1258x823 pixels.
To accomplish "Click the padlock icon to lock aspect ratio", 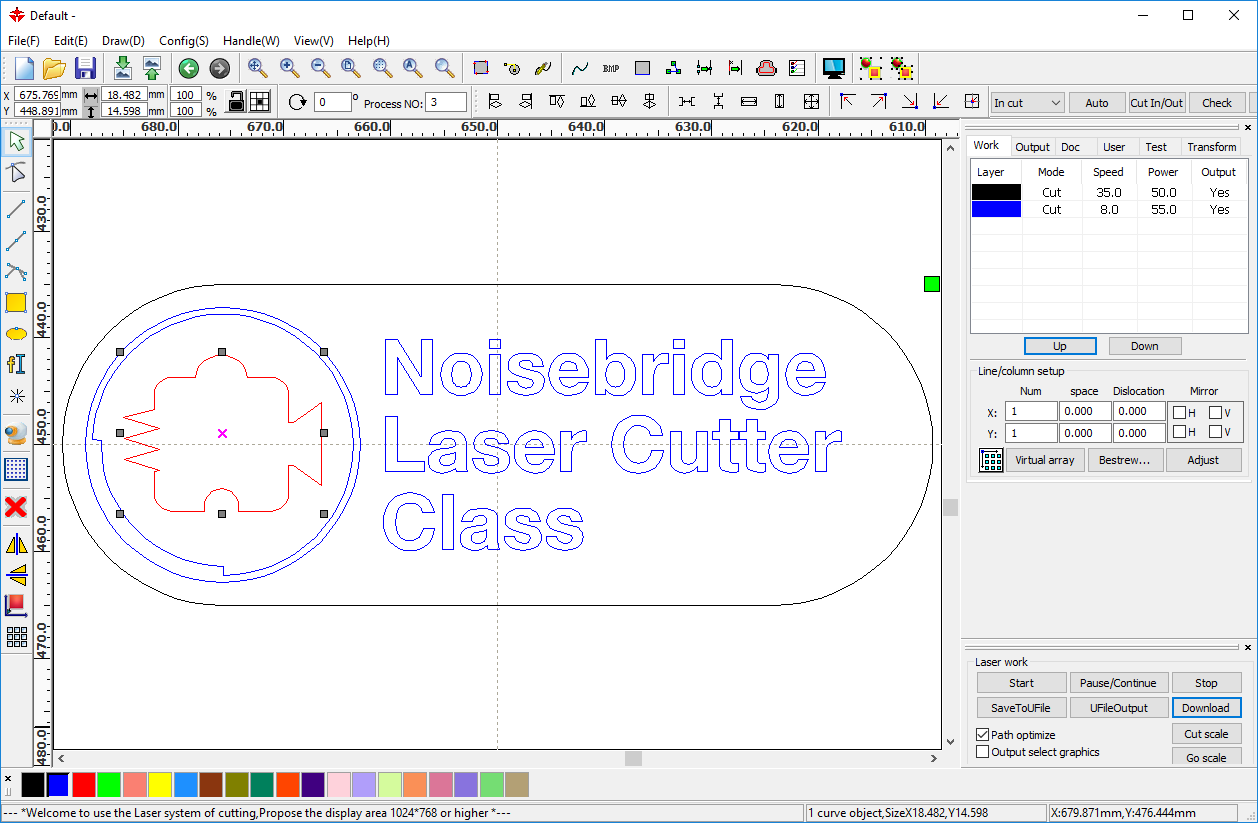I will (x=236, y=102).
